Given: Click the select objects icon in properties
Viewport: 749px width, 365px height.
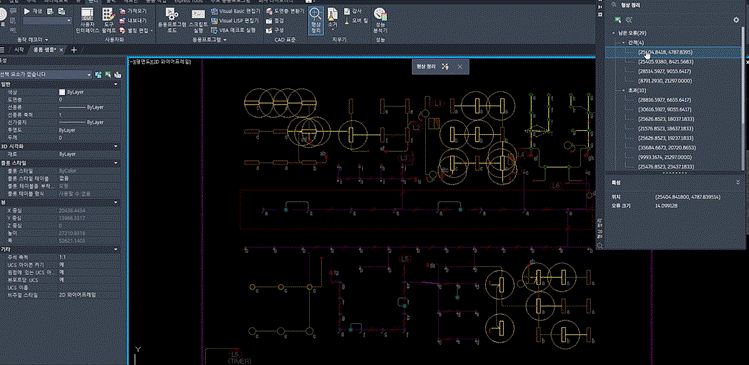Looking at the screenshot, I should [108, 75].
